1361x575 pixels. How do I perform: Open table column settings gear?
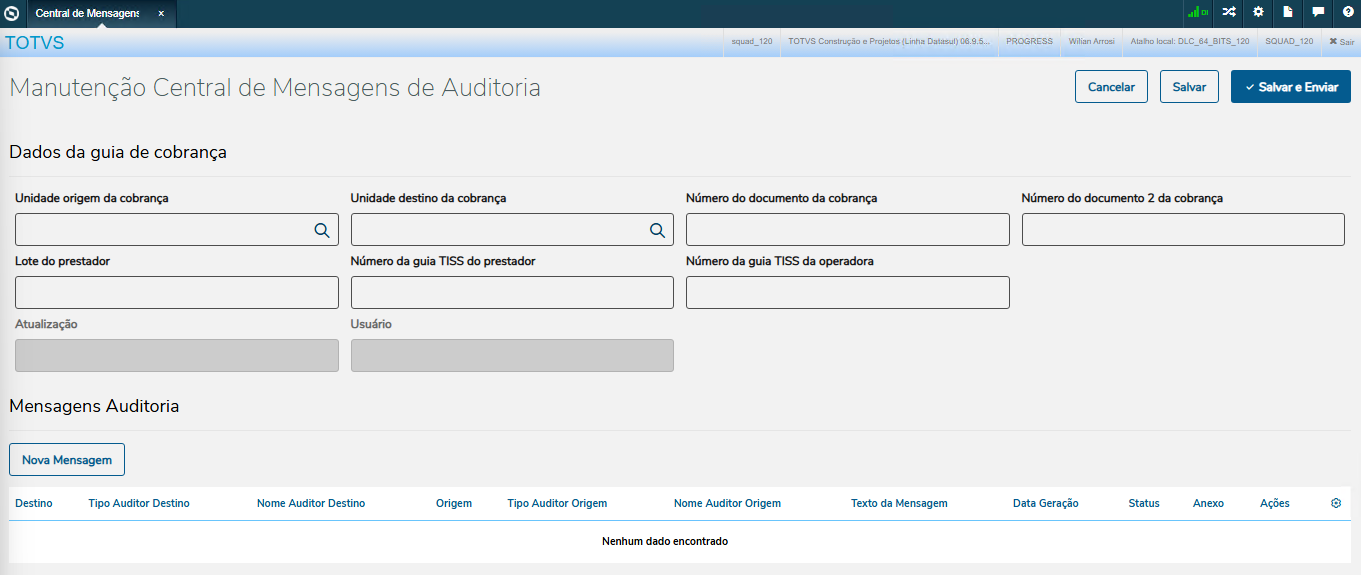[1336, 503]
